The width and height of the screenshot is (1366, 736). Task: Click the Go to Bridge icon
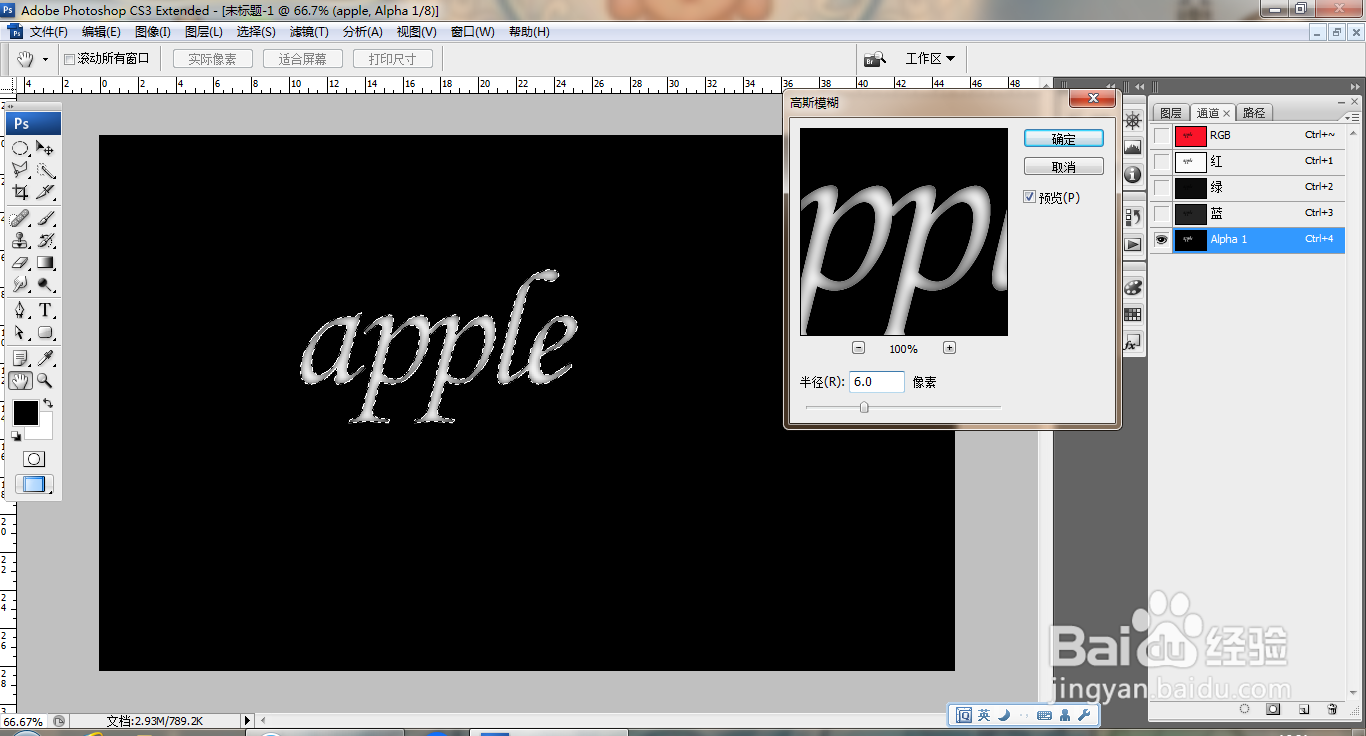[875, 59]
